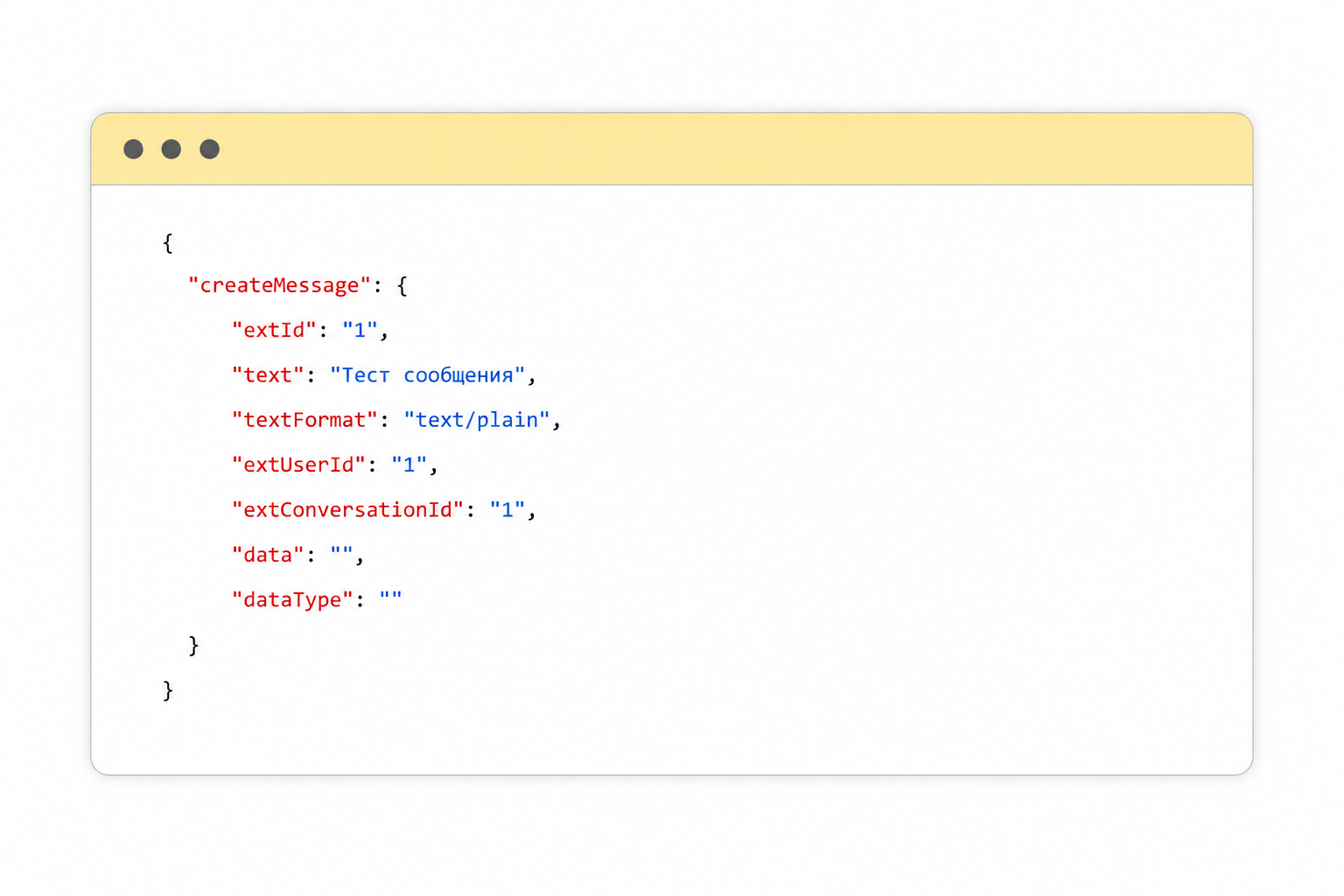Click the empty string value of dataType
The width and height of the screenshot is (1344, 896).
(390, 598)
